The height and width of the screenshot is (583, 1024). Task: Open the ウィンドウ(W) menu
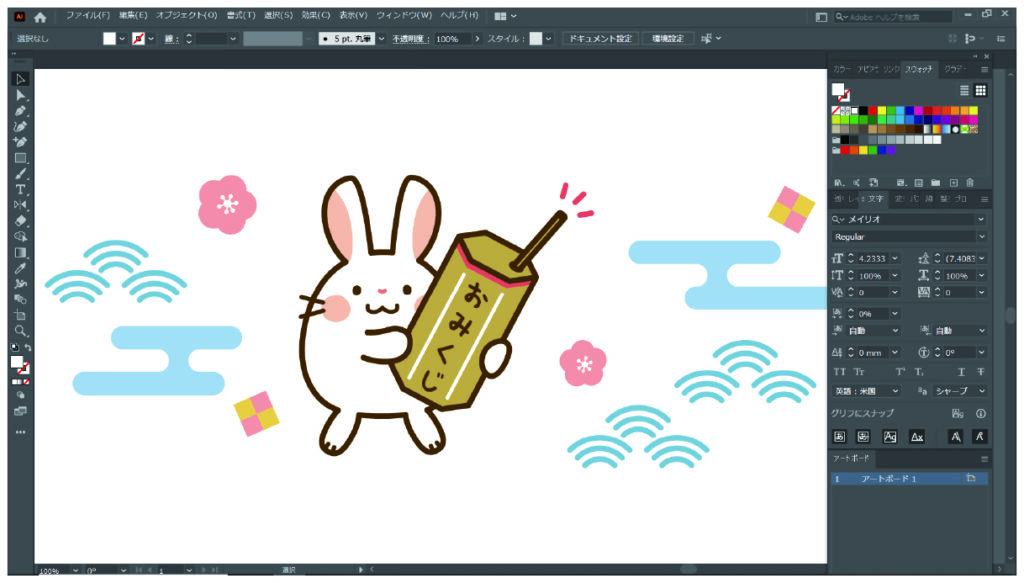click(x=404, y=15)
